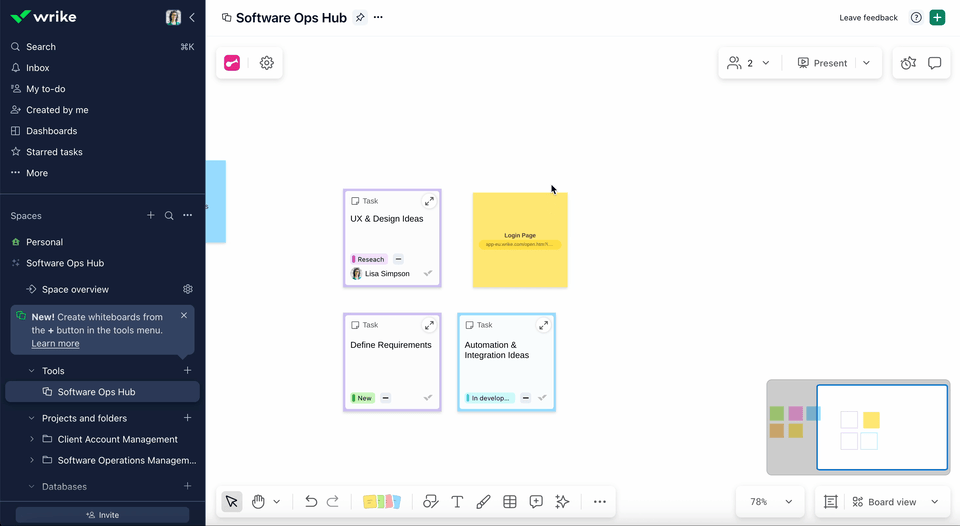Collapse the left sidebar

pos(192,17)
